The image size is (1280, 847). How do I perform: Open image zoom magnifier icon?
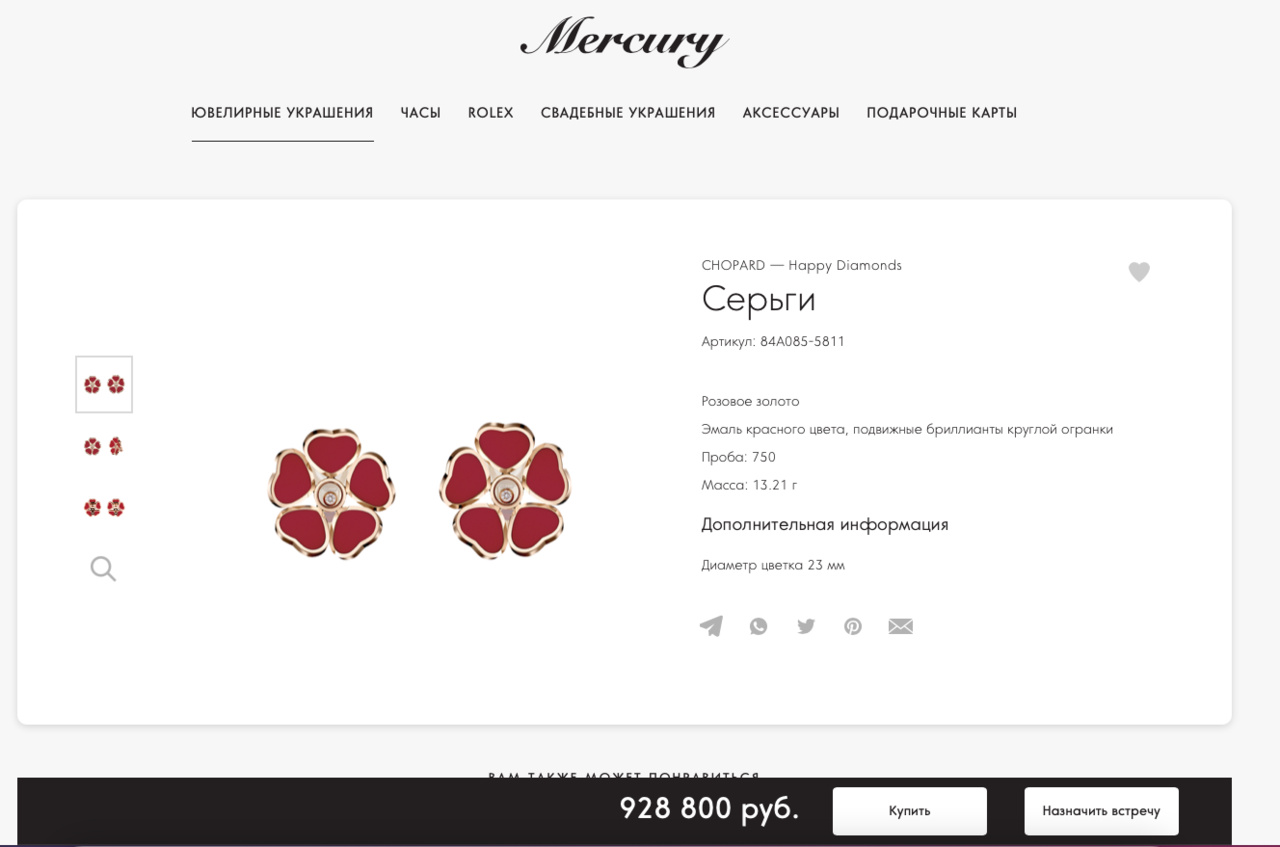coord(103,569)
